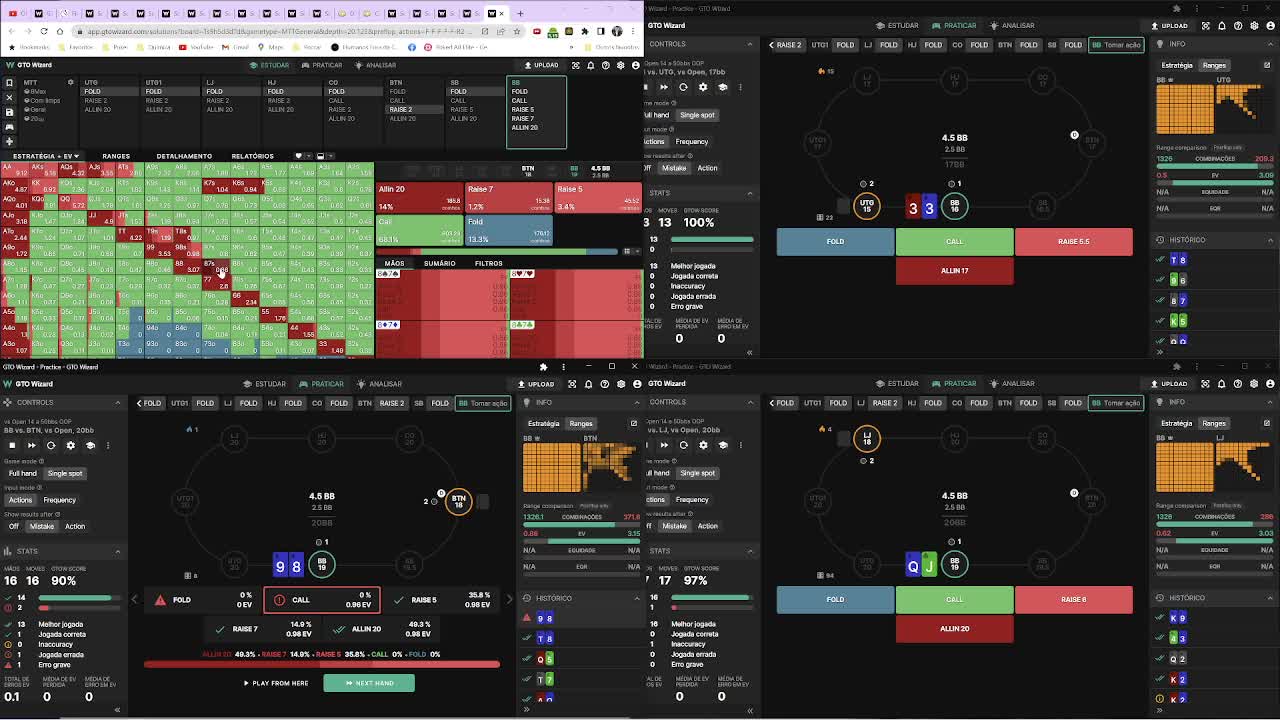
Task: Switch to Detalhamento tab in browser solver
Action: click(184, 156)
